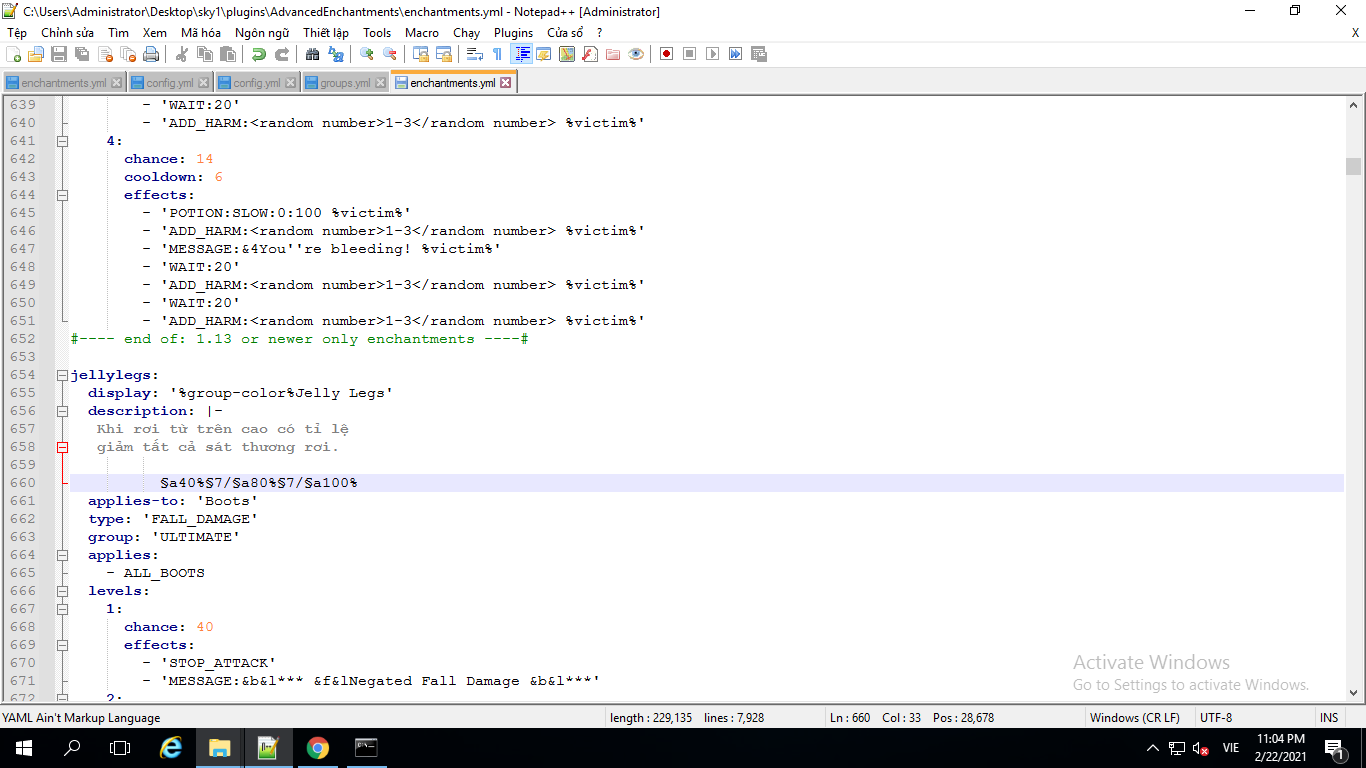
Task: Open the Windows Start menu
Action: click(23, 748)
